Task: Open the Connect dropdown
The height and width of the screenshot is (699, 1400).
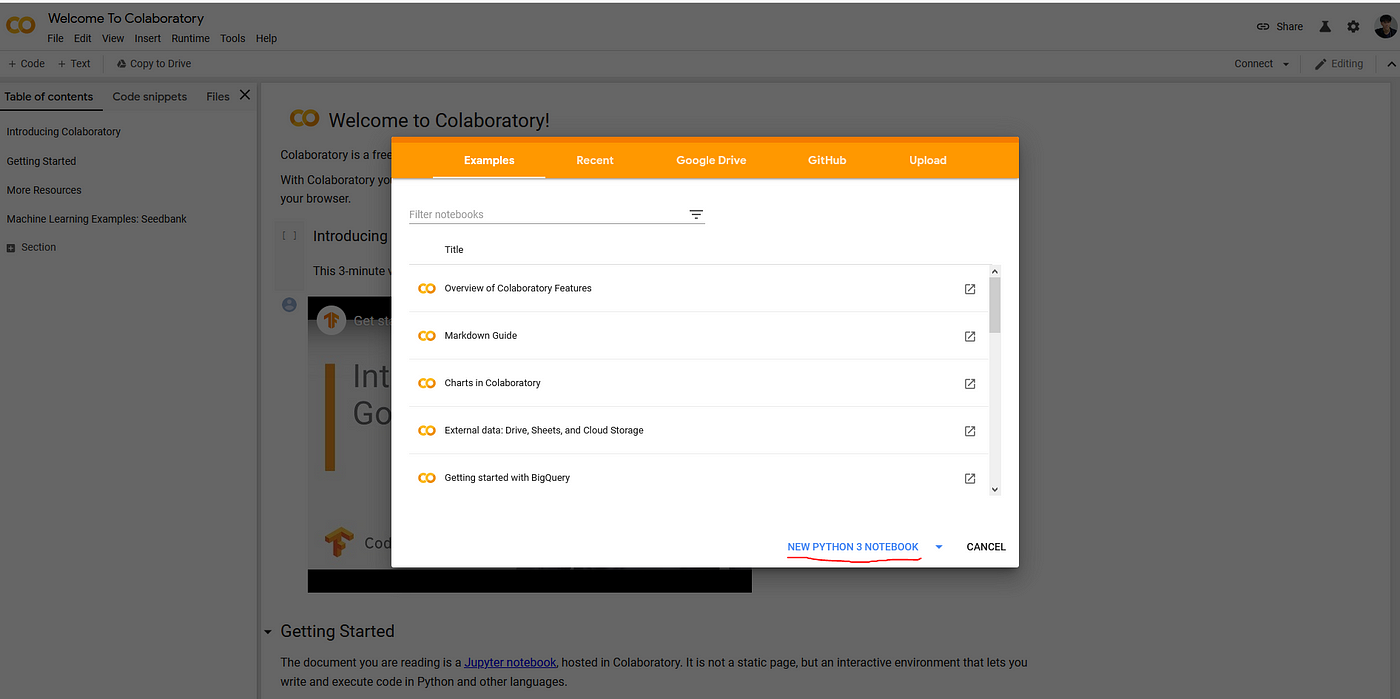Action: pos(1261,63)
